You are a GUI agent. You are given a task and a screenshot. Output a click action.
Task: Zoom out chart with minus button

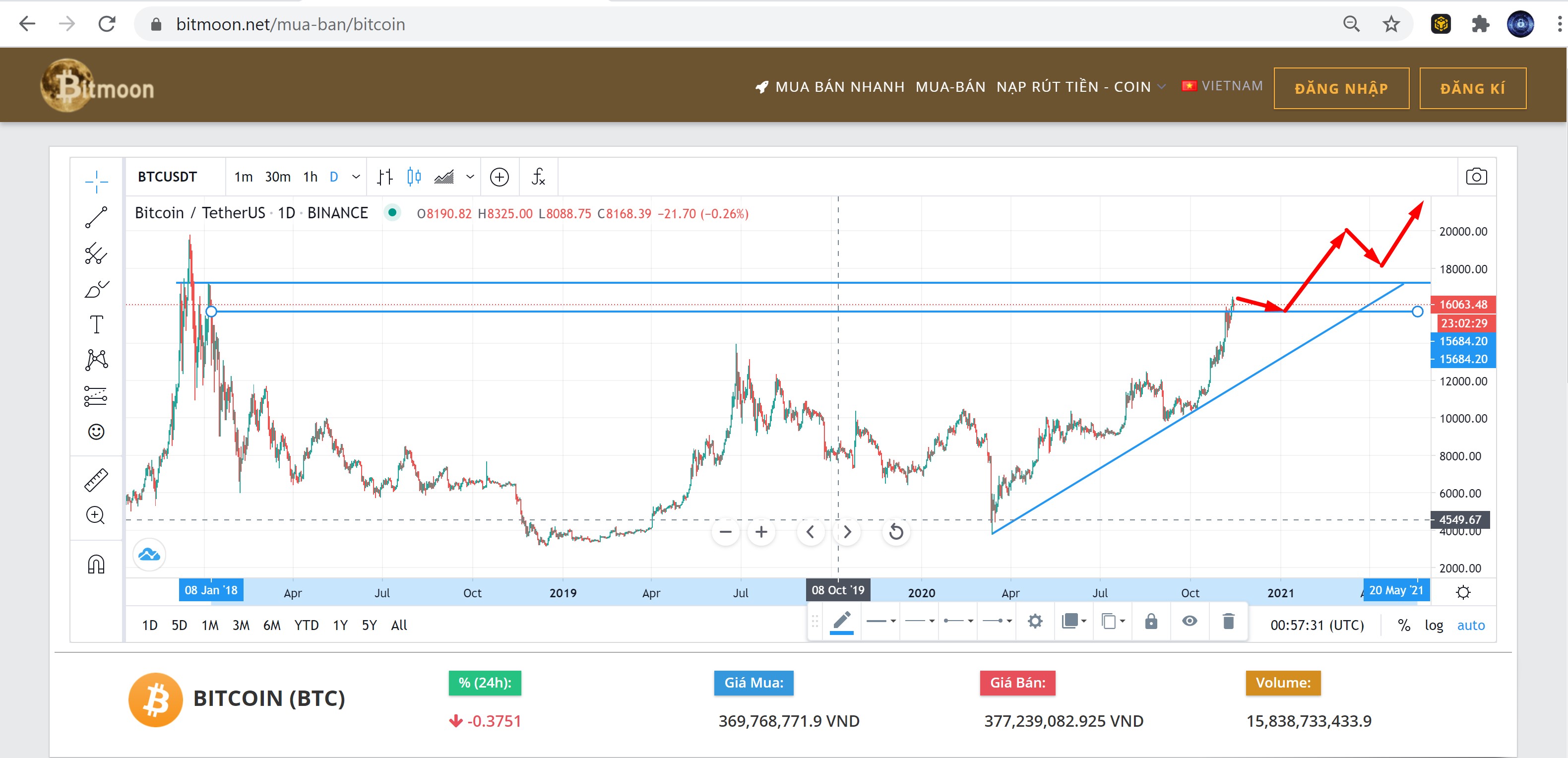726,531
